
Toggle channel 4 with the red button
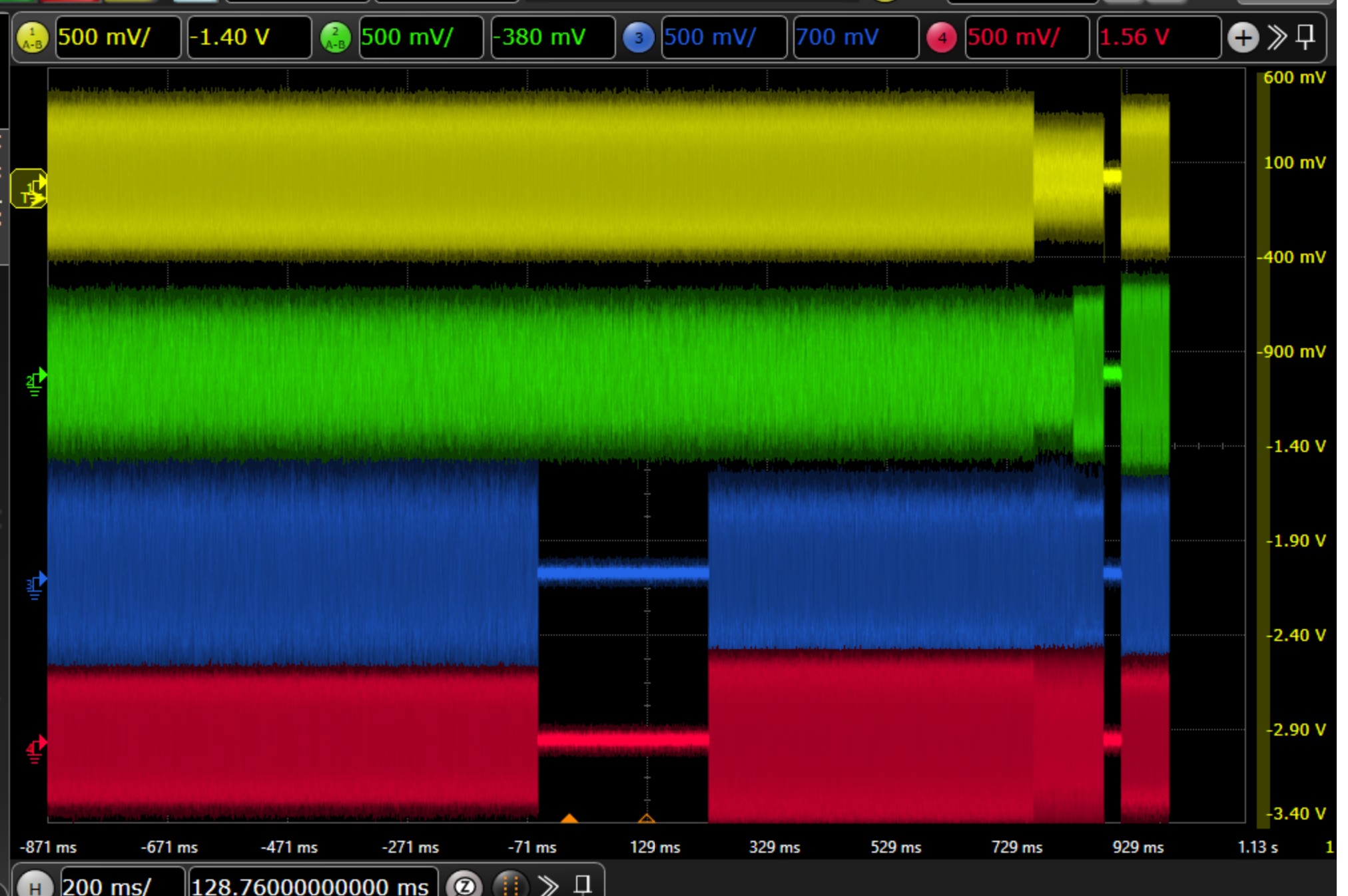(x=942, y=38)
